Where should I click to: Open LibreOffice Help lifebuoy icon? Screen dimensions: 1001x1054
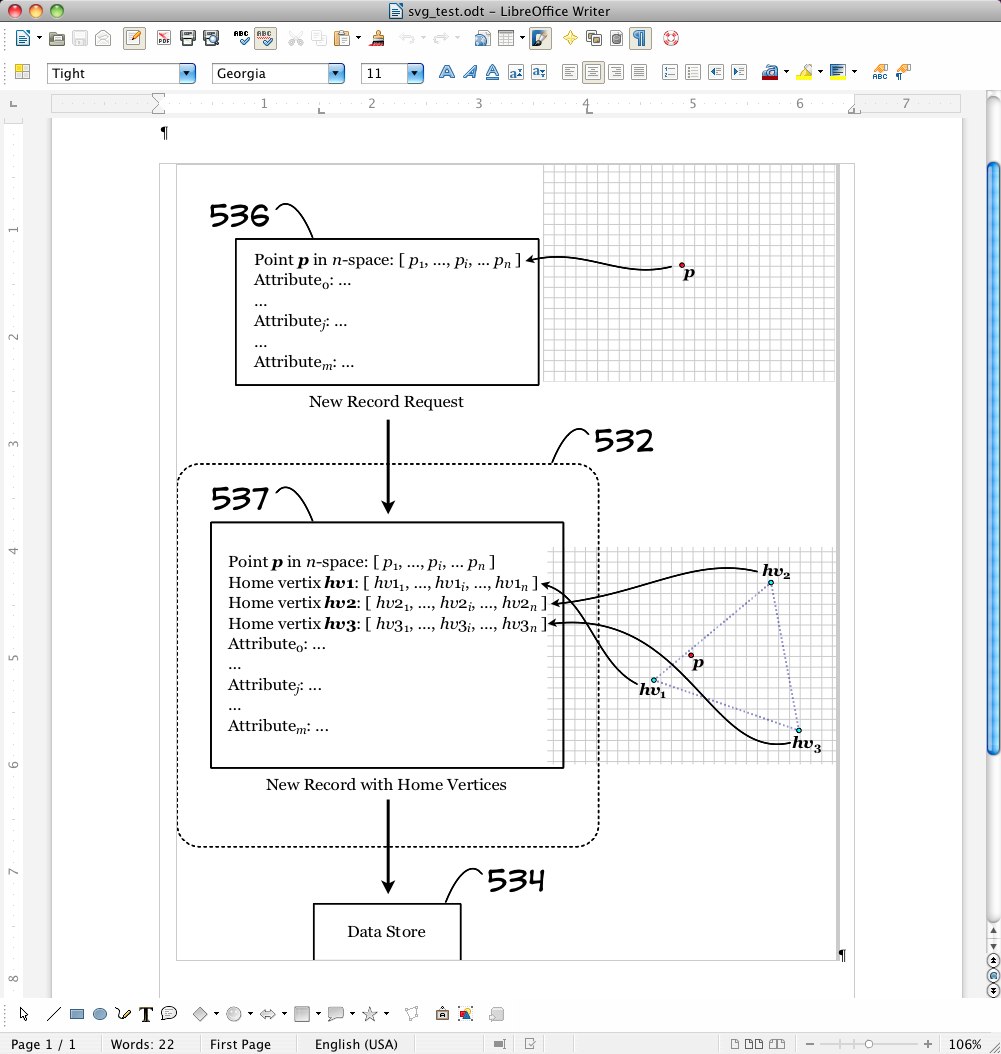point(669,39)
